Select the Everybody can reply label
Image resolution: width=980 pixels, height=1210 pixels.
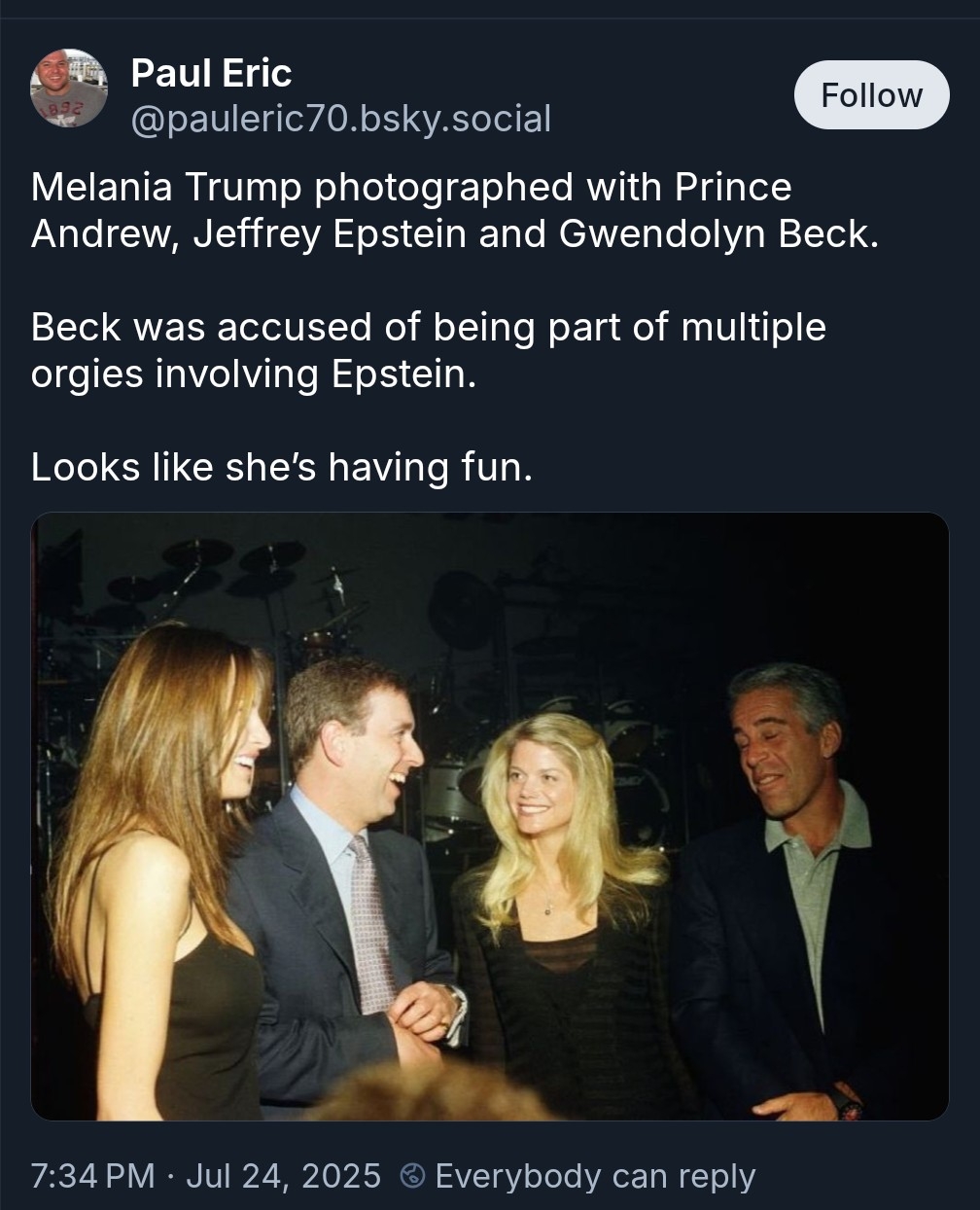595,1176
